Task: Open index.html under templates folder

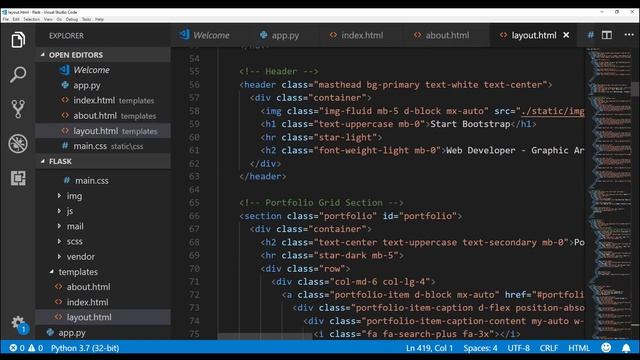Action: pyautogui.click(x=103, y=302)
